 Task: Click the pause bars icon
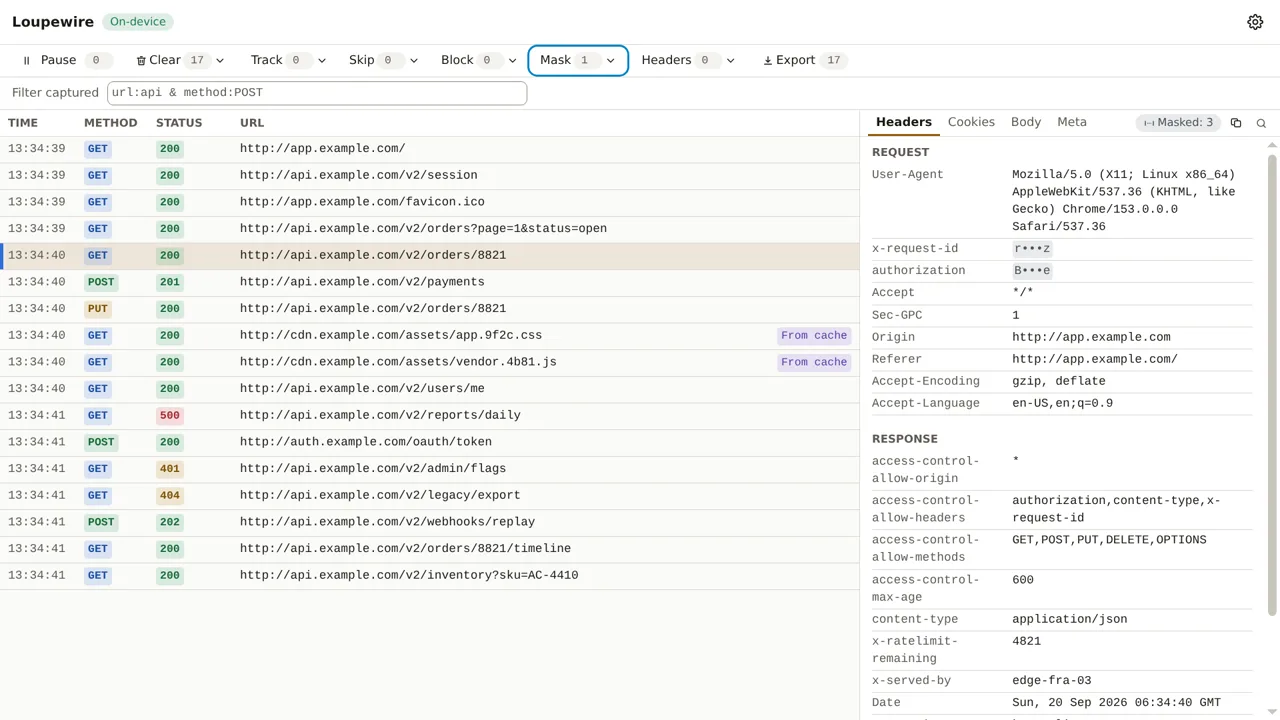tap(27, 61)
